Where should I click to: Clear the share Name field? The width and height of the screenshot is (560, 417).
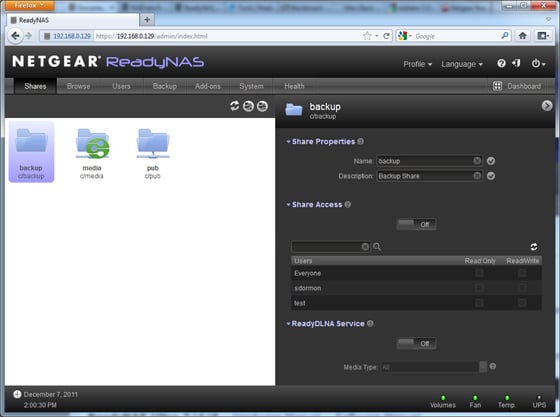477,161
